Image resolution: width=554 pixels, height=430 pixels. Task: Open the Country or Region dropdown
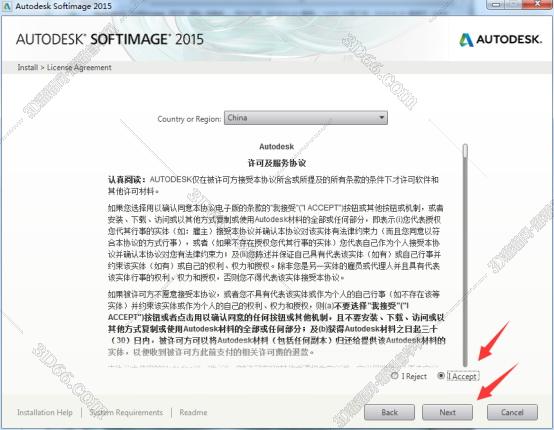pyautogui.click(x=306, y=118)
